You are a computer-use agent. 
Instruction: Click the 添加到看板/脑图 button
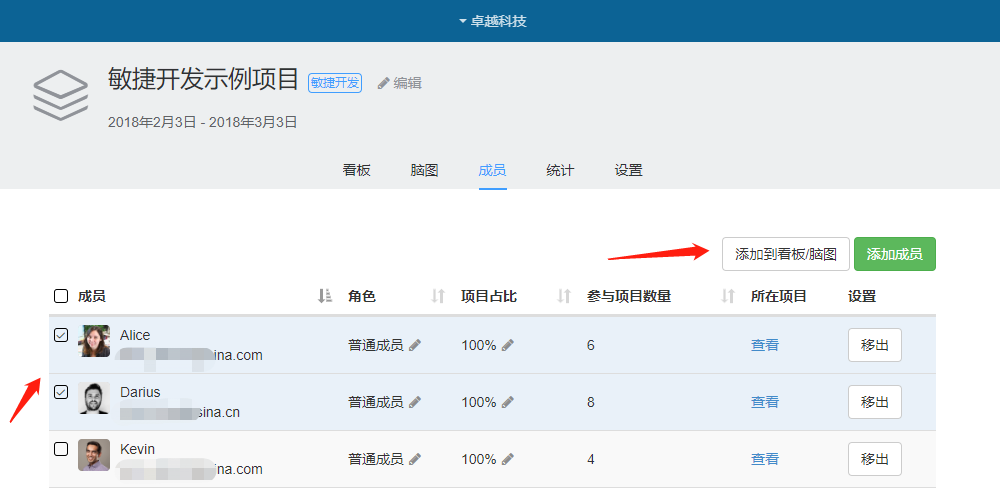786,254
